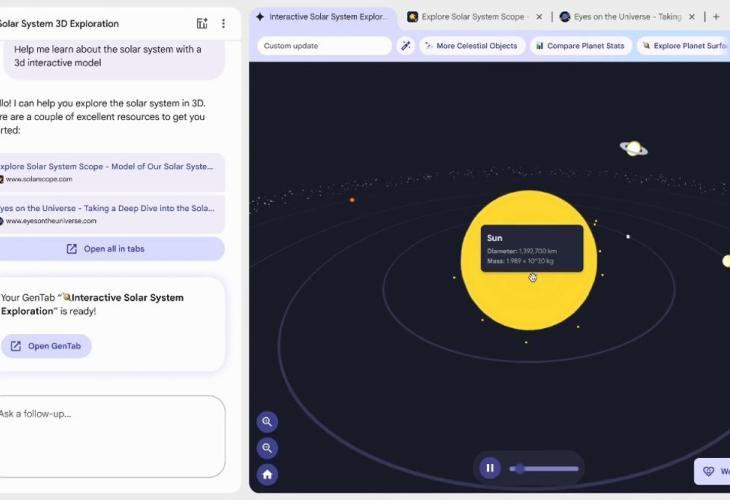Viewport: 730px width, 500px height.
Task: Click the zoom out magnifier button
Action: click(267, 448)
